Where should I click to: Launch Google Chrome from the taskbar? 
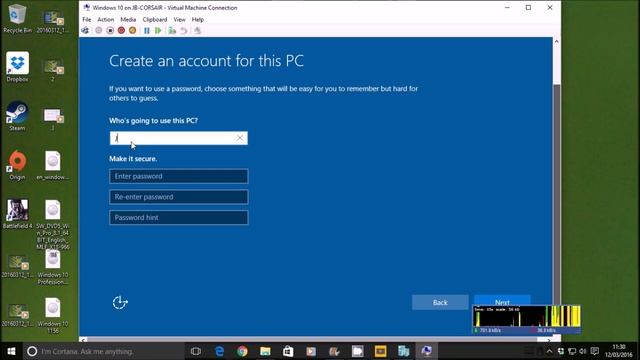point(242,351)
